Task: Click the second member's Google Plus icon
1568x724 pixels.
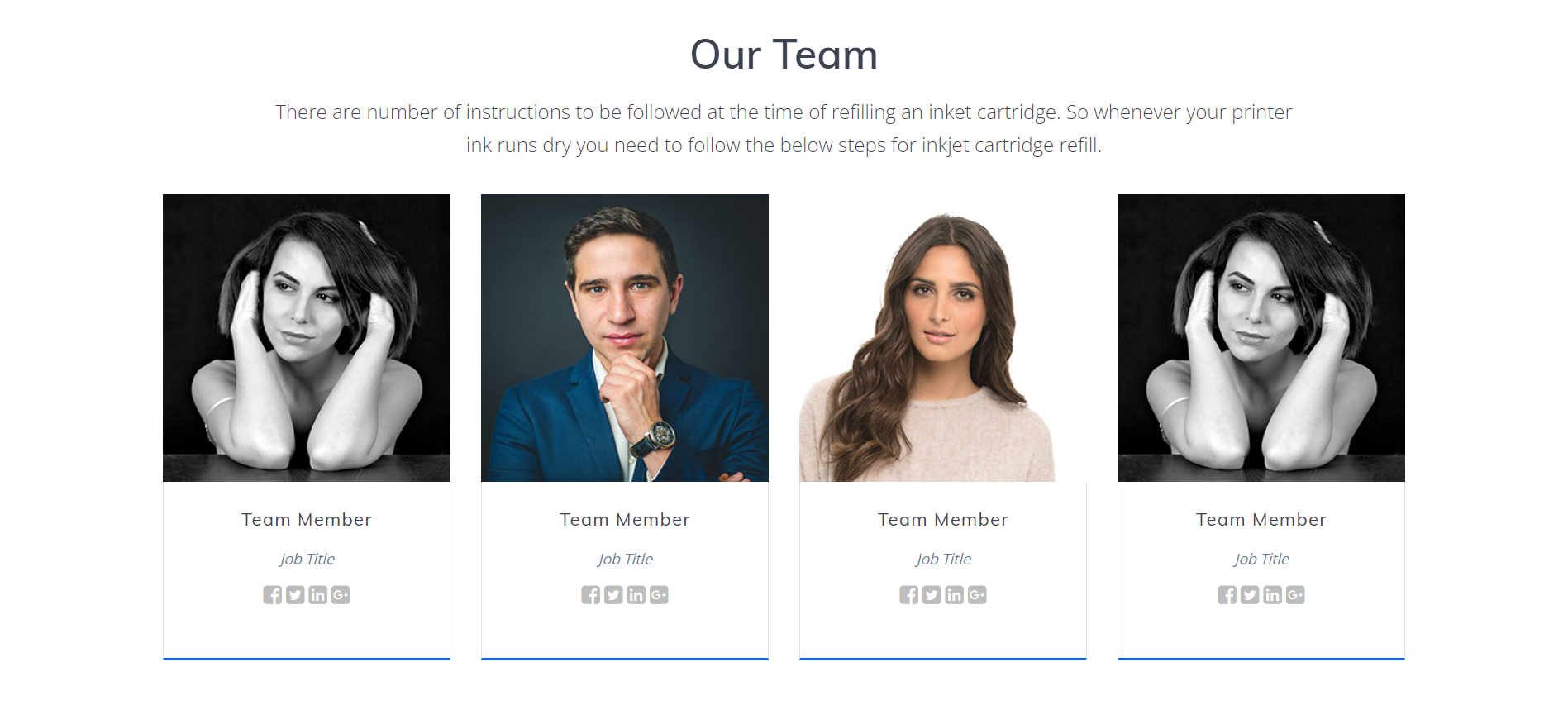Action: pyautogui.click(x=659, y=595)
